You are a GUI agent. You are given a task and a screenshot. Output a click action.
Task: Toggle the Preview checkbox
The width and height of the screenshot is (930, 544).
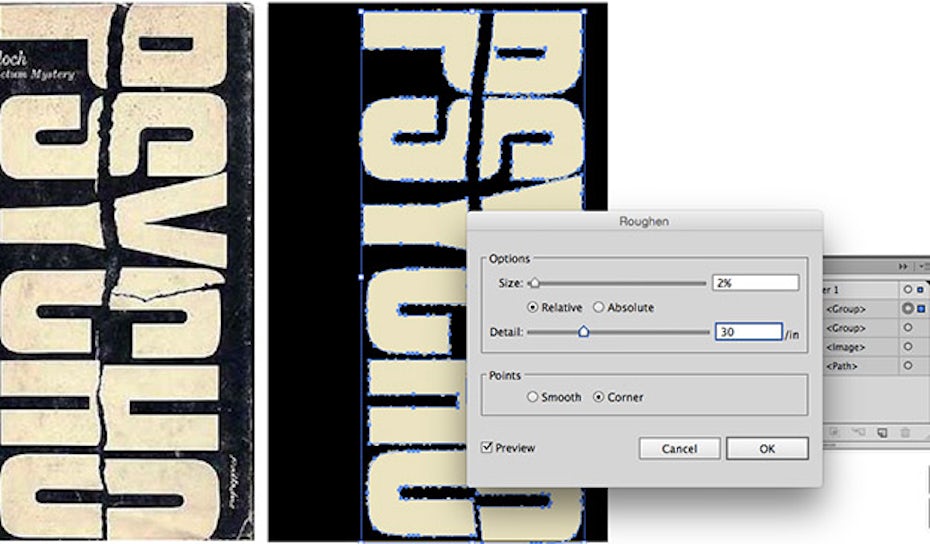coord(487,447)
